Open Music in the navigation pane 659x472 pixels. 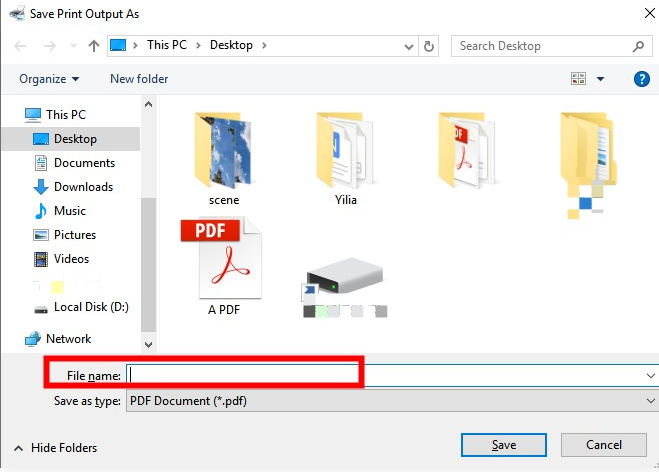pos(70,211)
